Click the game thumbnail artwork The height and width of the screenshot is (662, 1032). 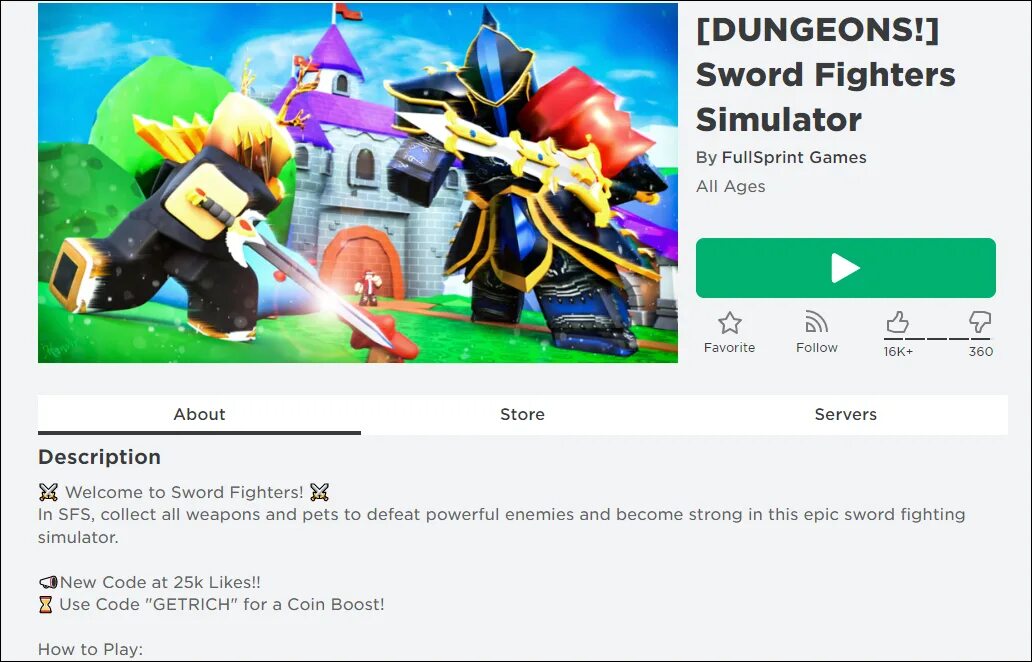pyautogui.click(x=358, y=183)
